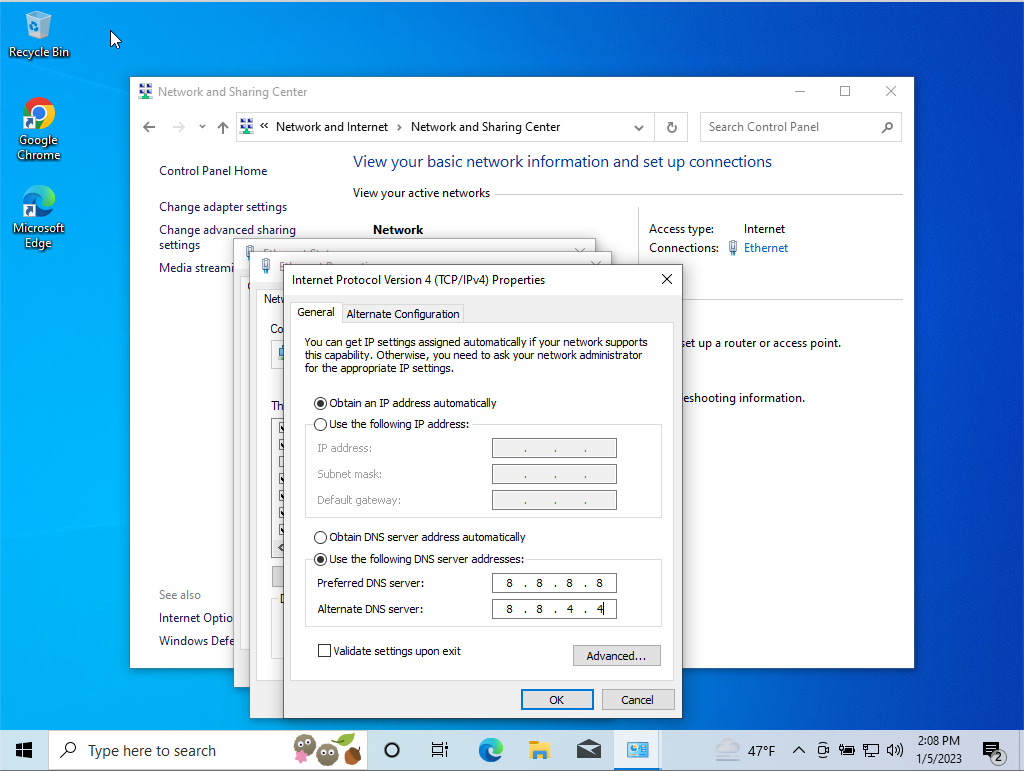Select the Control Panel taskbar icon
This screenshot has height=771, width=1024.
point(637,751)
